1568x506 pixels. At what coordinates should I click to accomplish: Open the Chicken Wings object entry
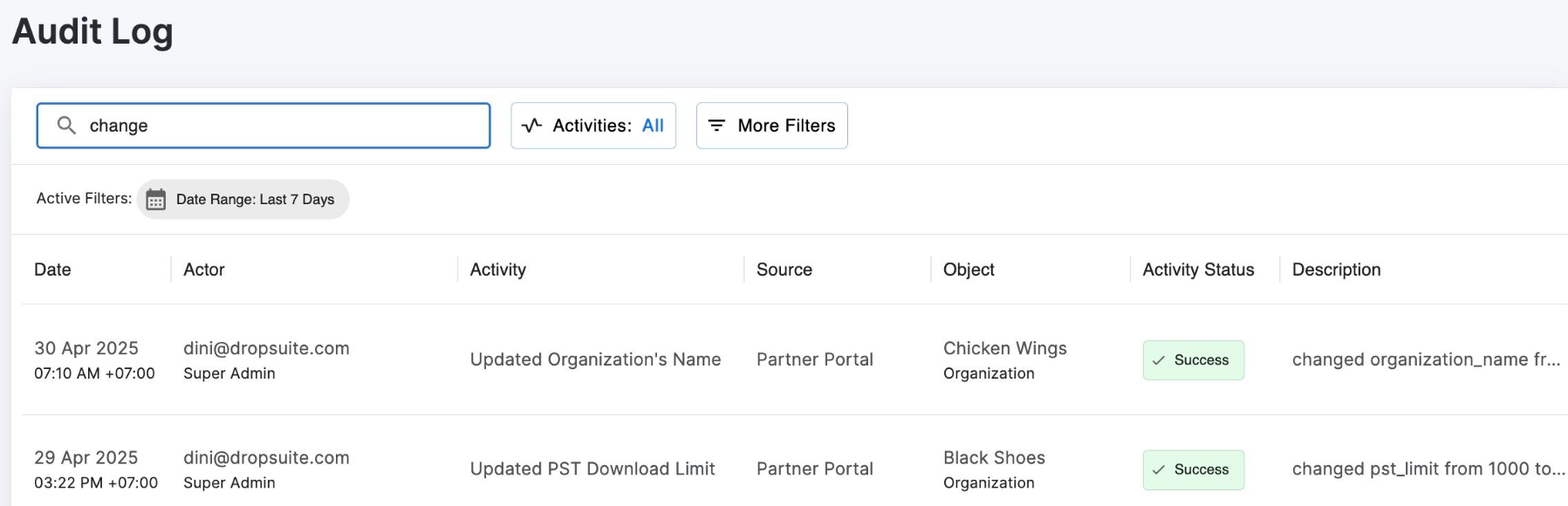(1005, 348)
